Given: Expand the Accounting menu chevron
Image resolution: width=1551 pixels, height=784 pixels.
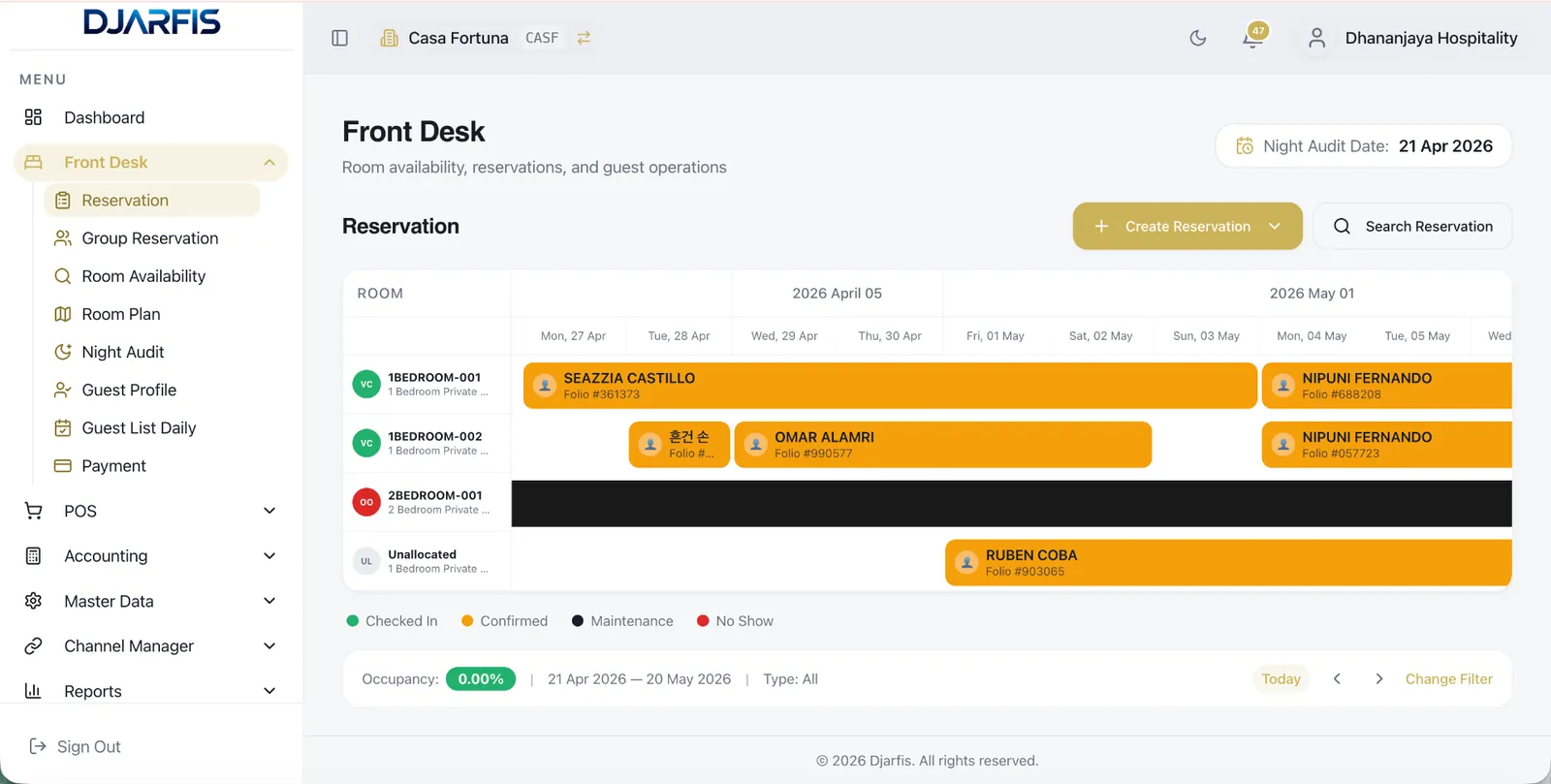Looking at the screenshot, I should click(x=269, y=556).
